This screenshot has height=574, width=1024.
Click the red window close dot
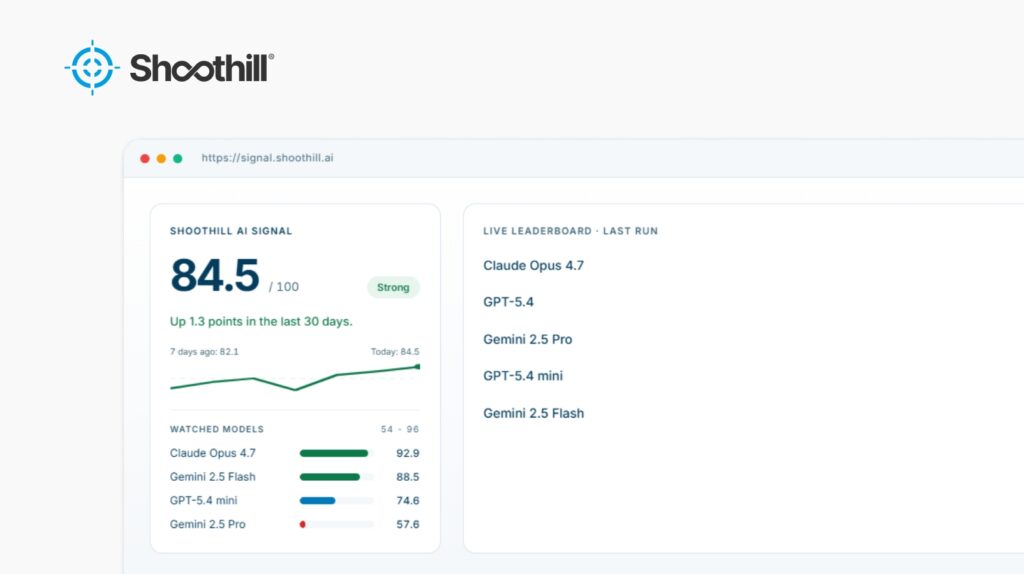pyautogui.click(x=145, y=159)
